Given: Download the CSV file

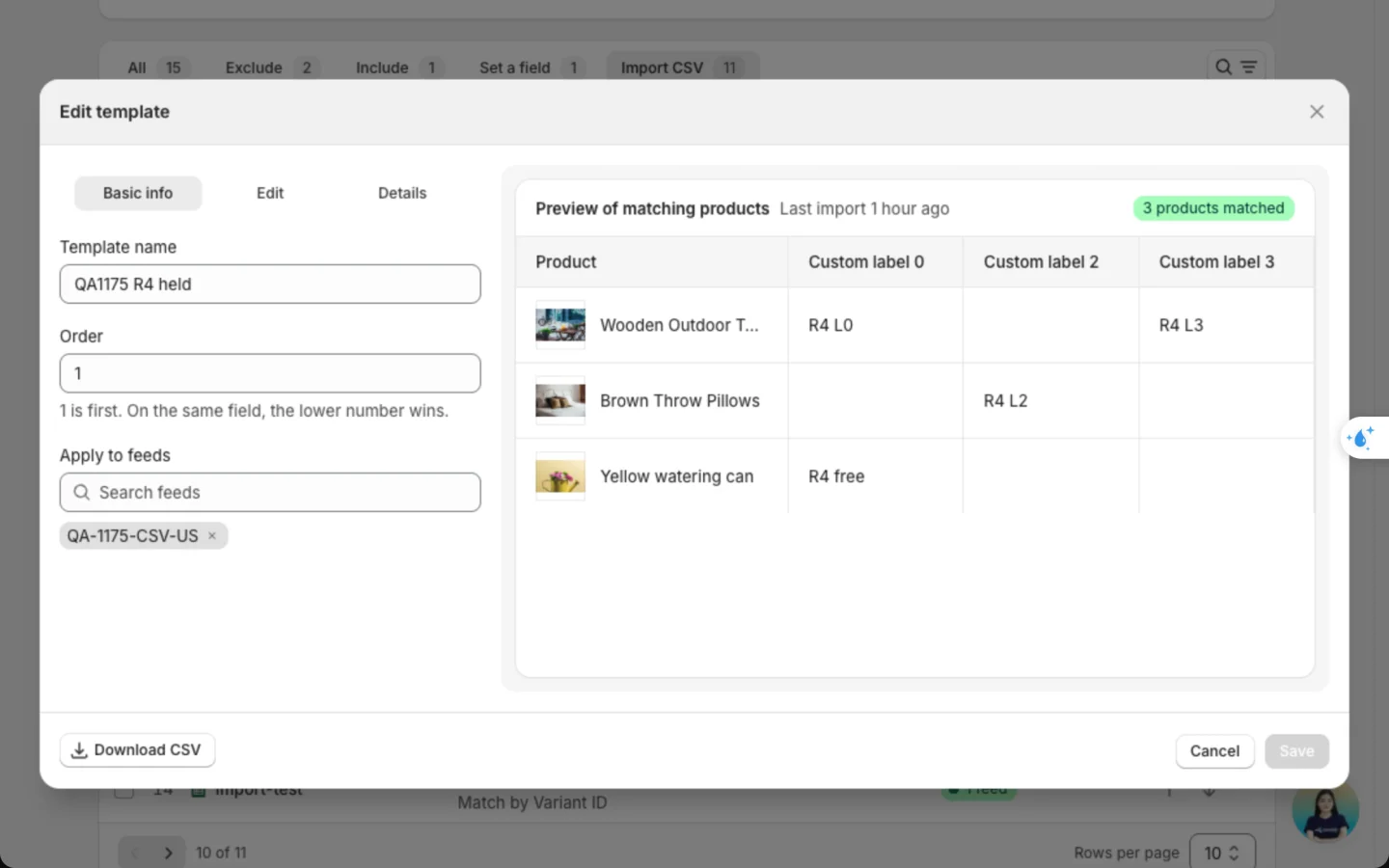Looking at the screenshot, I should [x=137, y=750].
